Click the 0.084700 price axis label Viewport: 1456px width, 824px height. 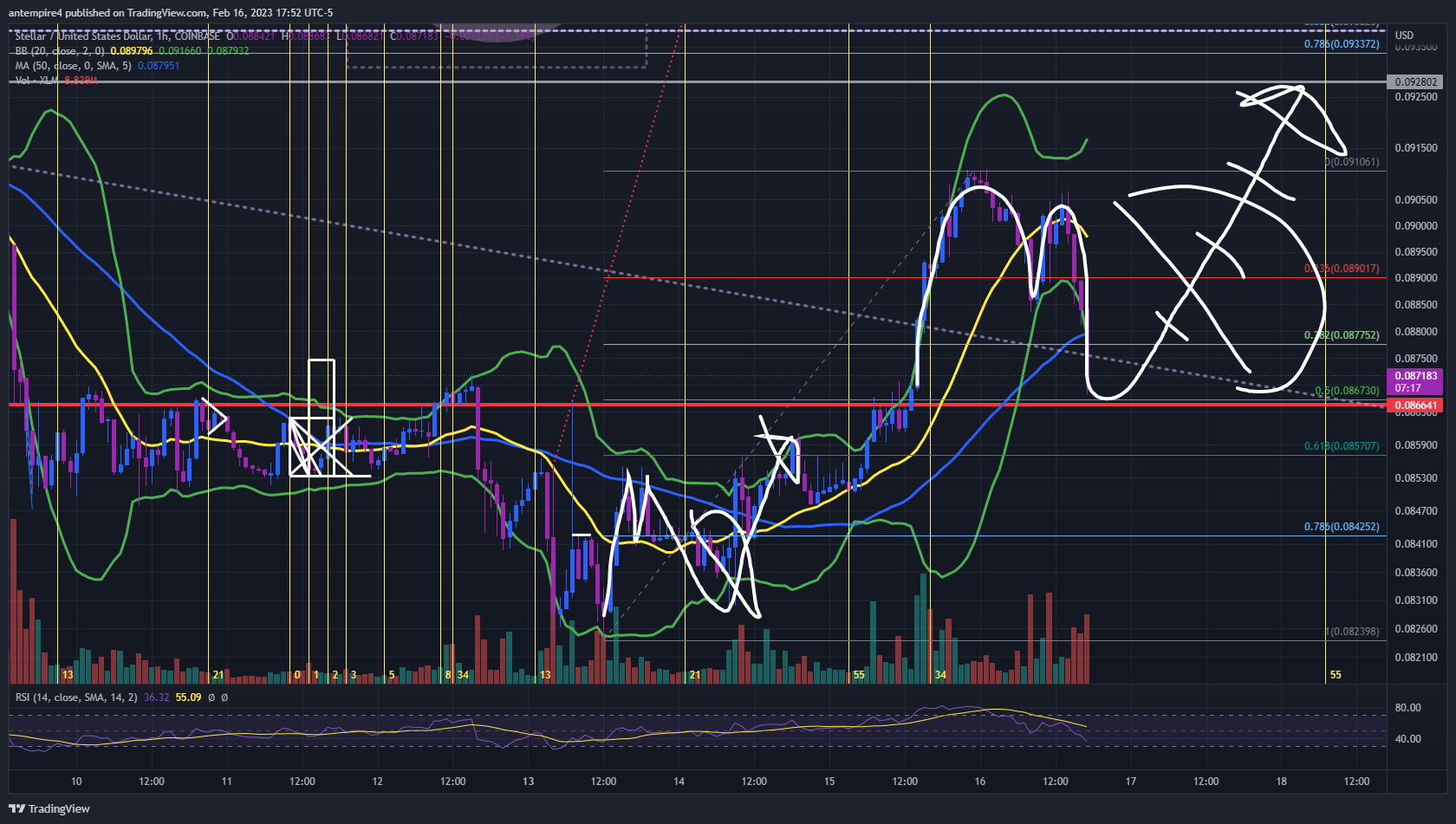tap(1416, 511)
